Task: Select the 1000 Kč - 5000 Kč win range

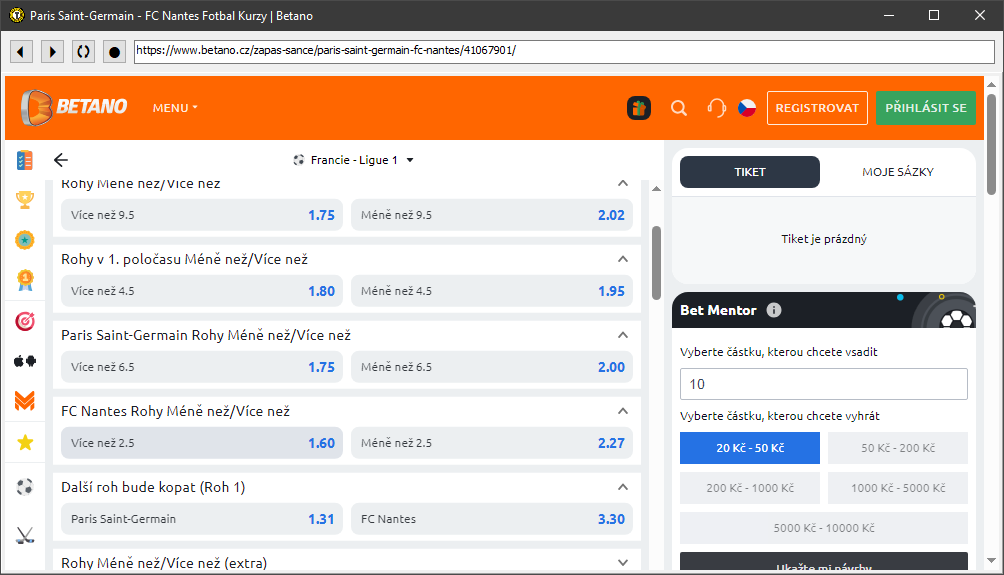Action: click(898, 488)
